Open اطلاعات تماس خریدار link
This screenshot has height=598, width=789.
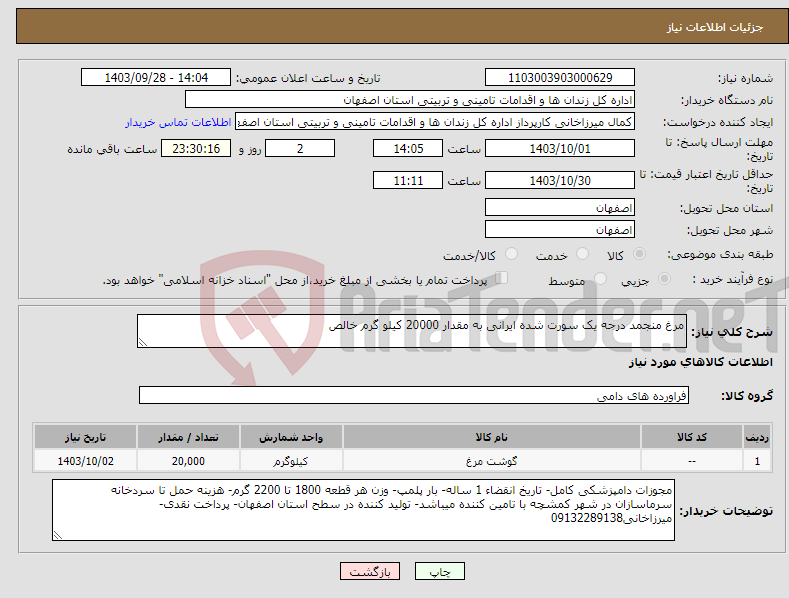178,122
